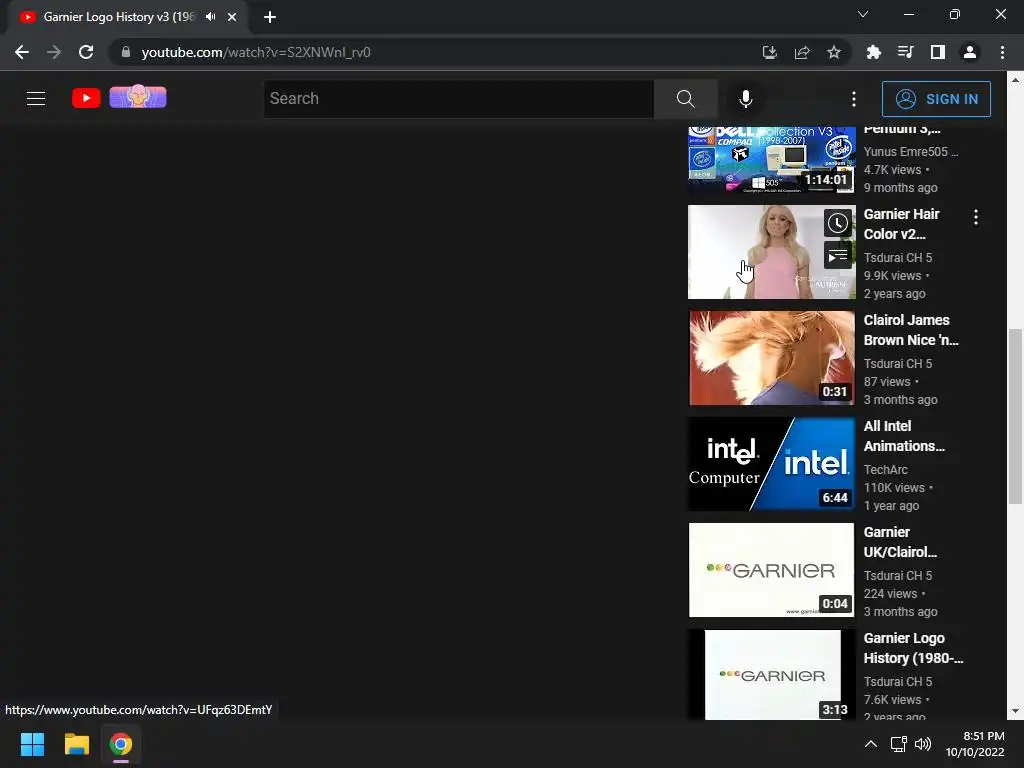Open the Garnier Hair Color v2 title link
1024x768 pixels.
click(901, 224)
